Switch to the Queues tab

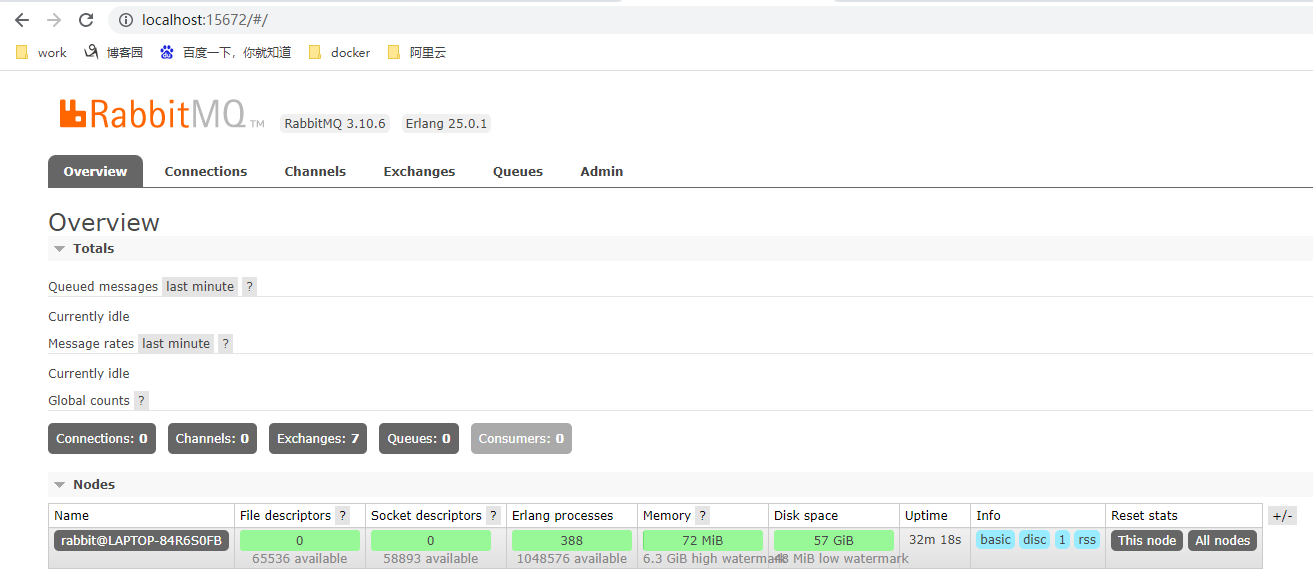(x=518, y=171)
